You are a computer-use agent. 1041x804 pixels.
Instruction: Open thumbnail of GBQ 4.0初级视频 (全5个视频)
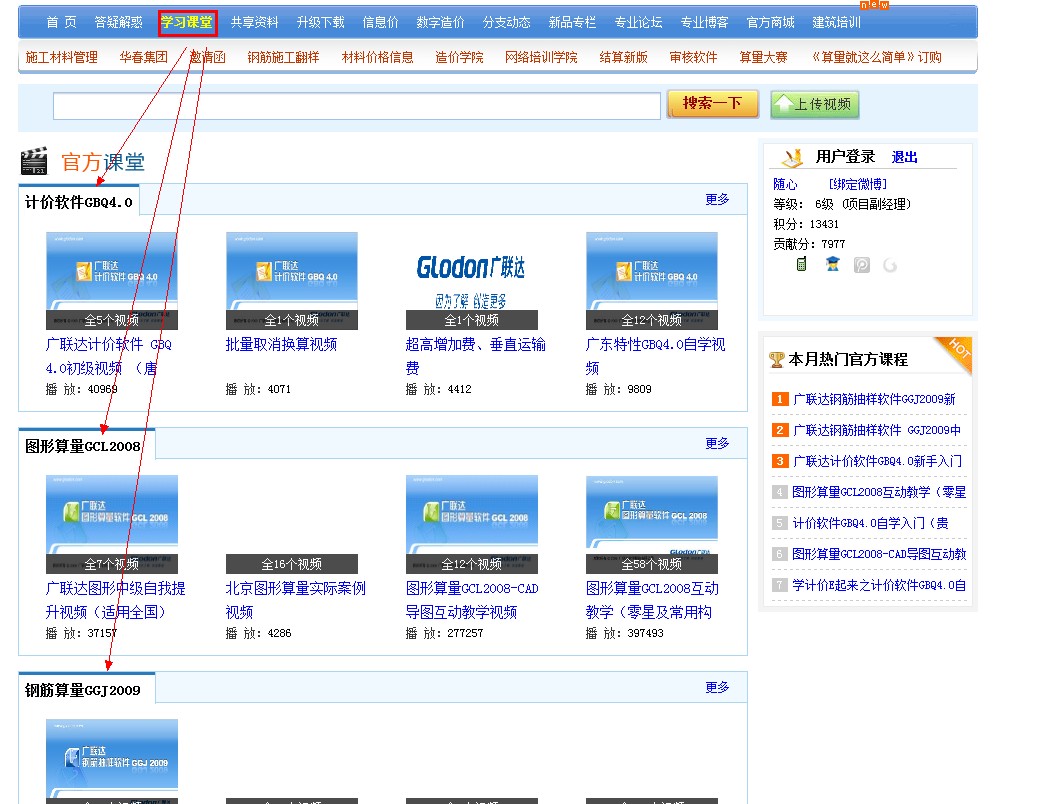coord(112,281)
